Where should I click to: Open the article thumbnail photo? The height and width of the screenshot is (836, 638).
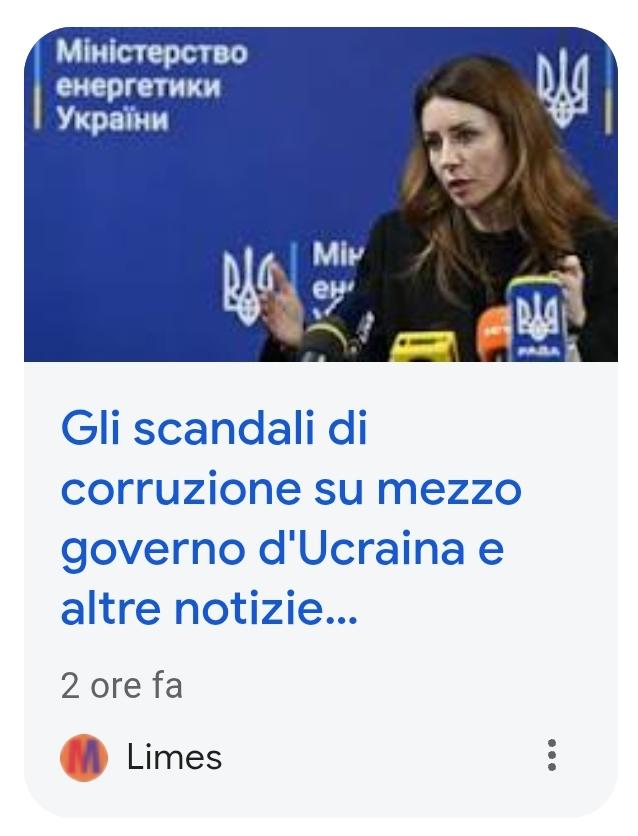(320, 194)
